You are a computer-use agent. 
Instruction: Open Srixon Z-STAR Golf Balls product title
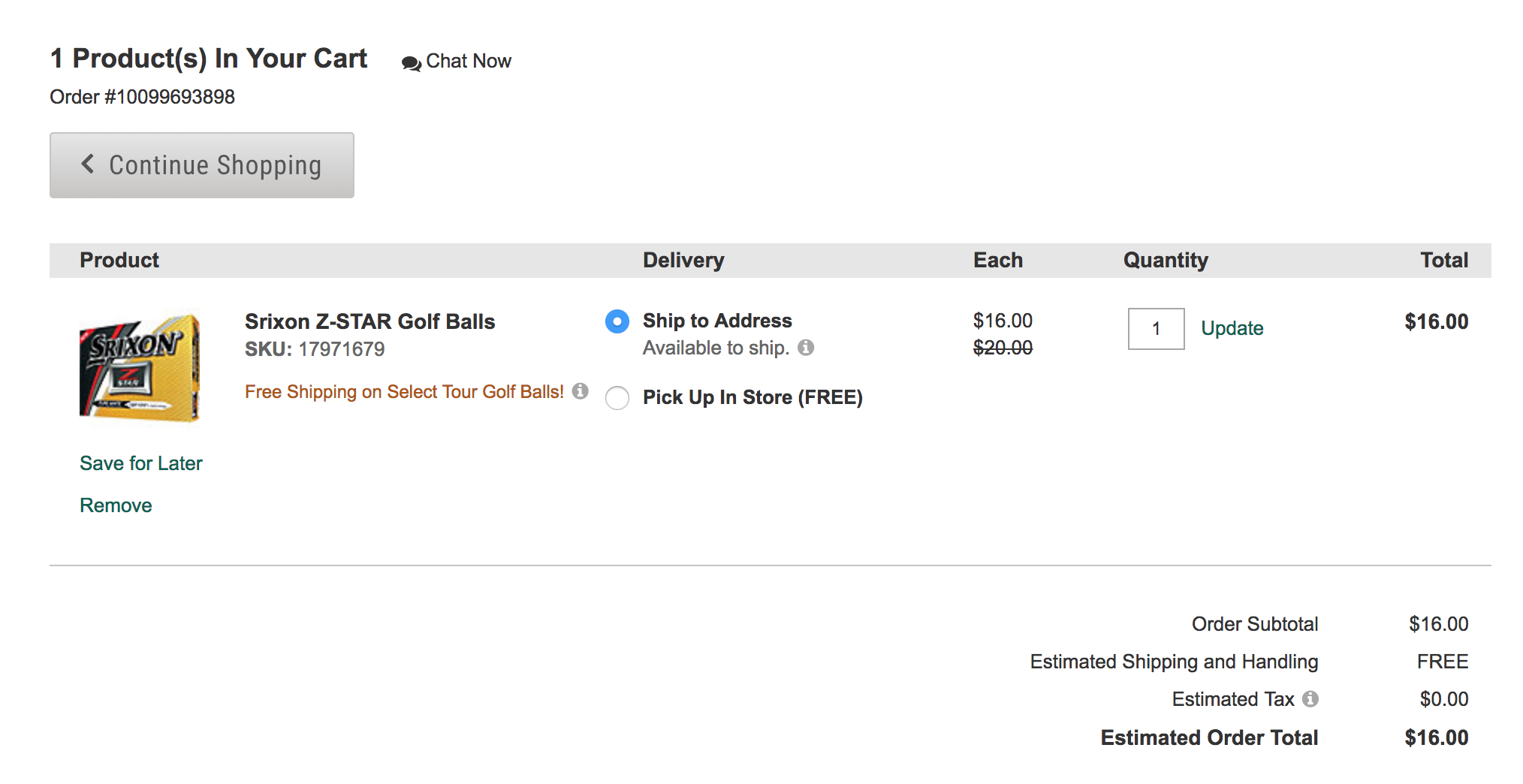click(369, 321)
